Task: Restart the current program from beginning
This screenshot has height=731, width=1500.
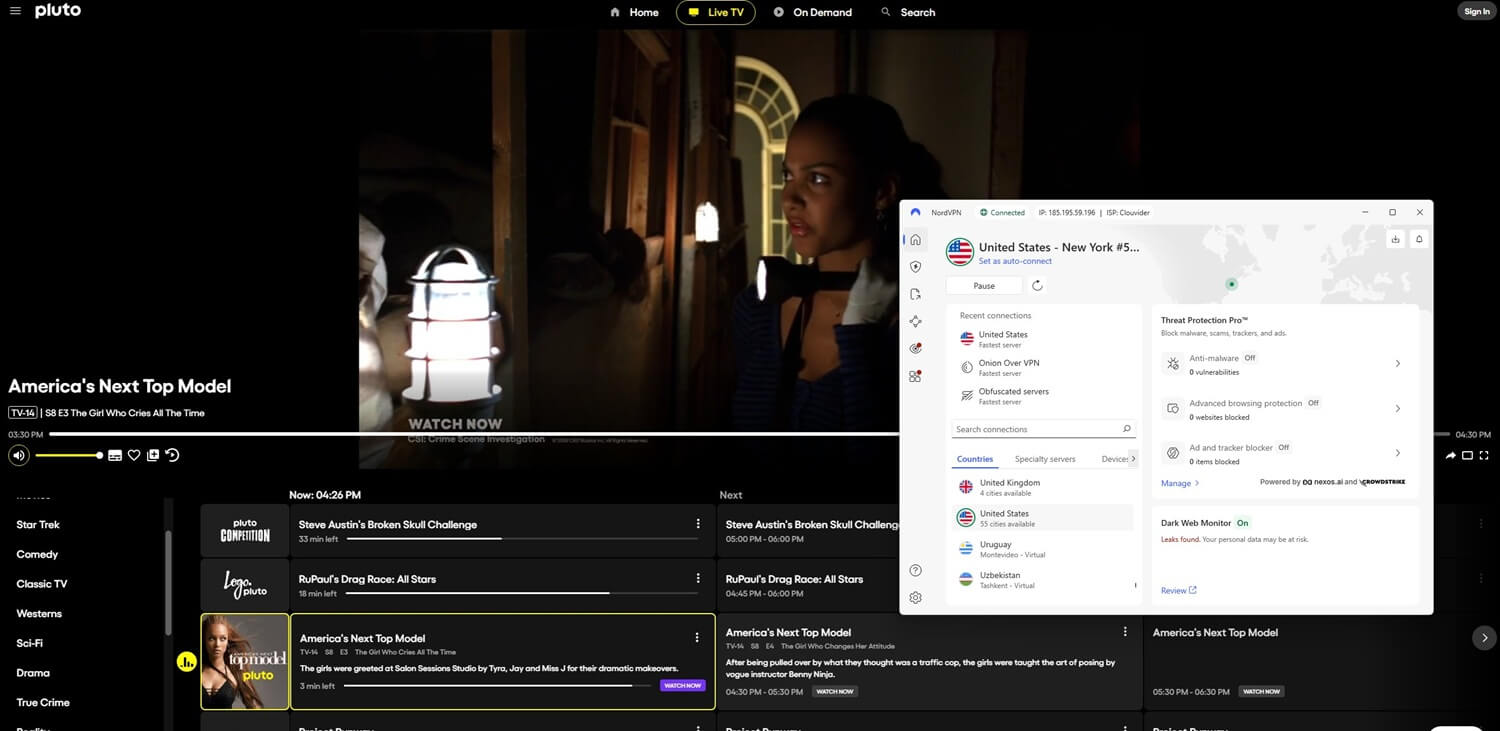Action: click(x=171, y=455)
